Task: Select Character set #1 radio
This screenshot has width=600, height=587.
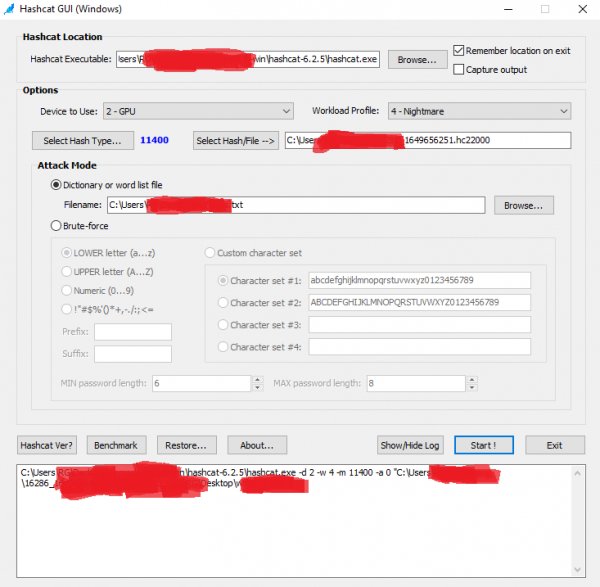Action: coord(223,280)
